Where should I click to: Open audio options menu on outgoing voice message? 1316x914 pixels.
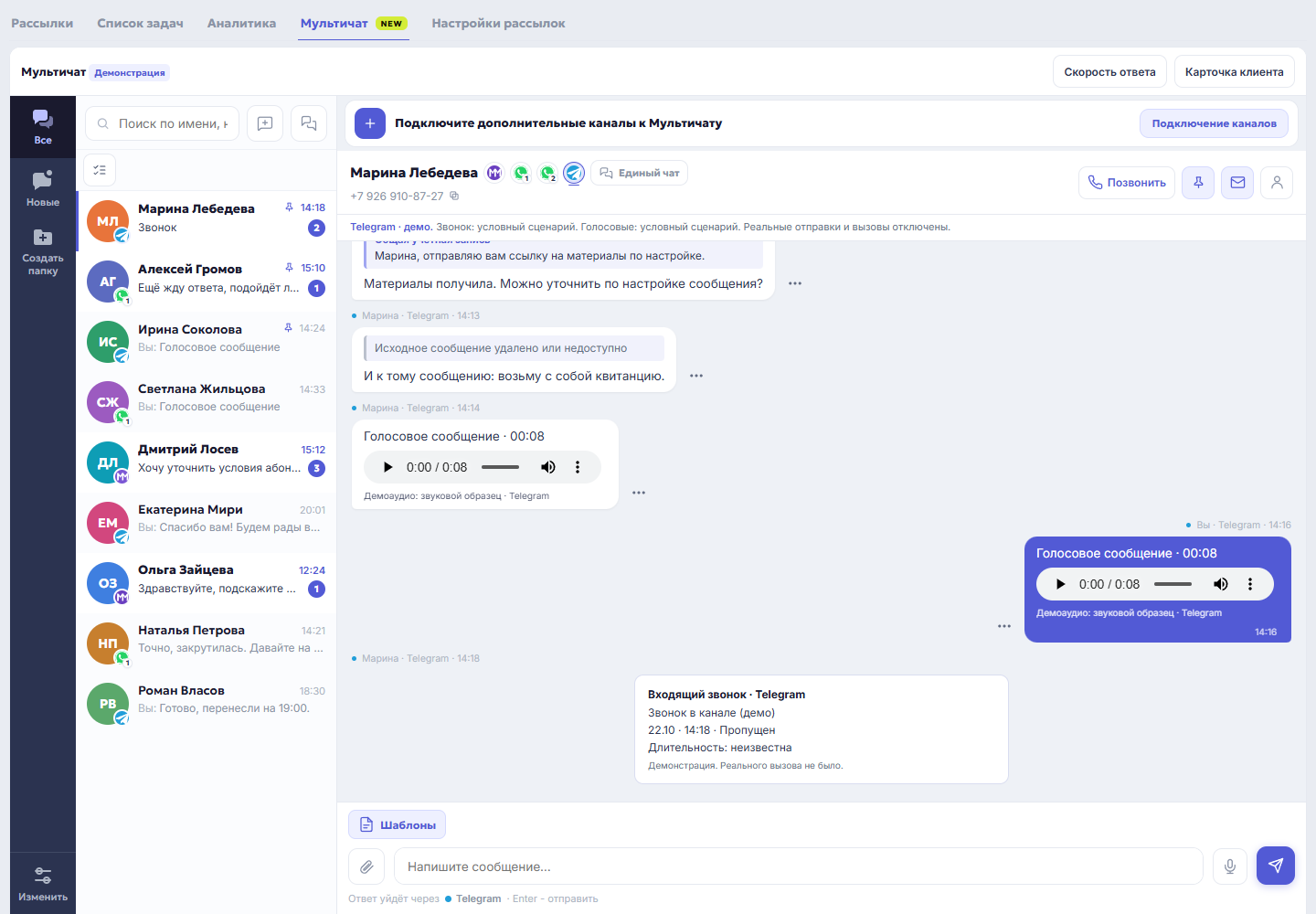point(1250,584)
